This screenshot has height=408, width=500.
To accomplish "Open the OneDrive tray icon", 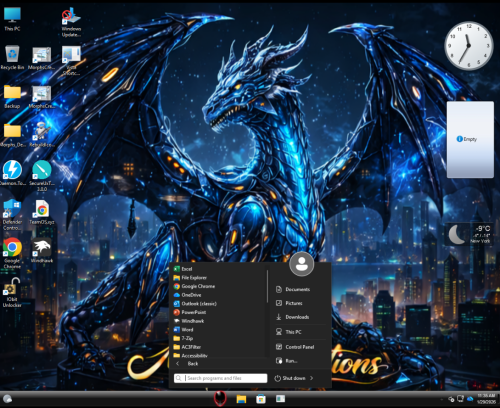I will pyautogui.click(x=470, y=399).
